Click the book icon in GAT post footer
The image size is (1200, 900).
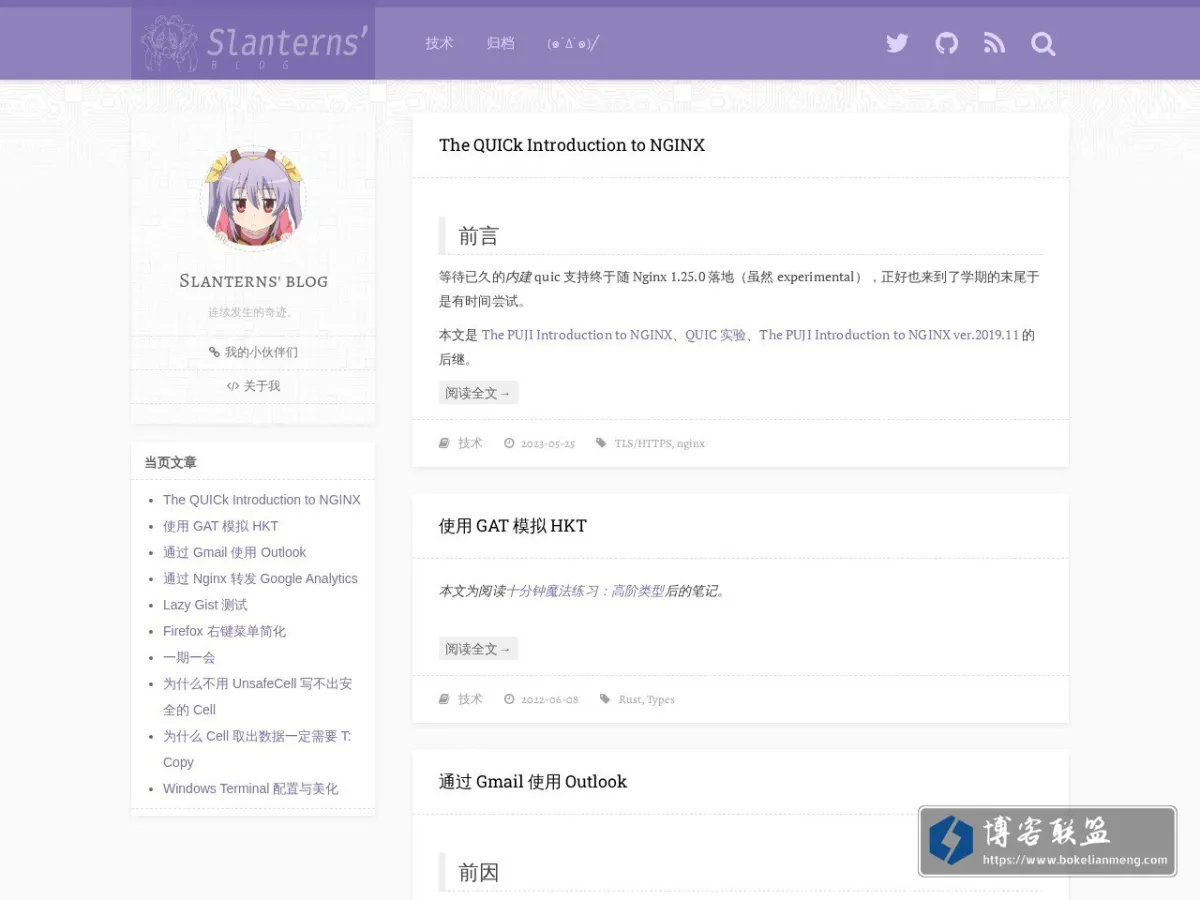444,699
